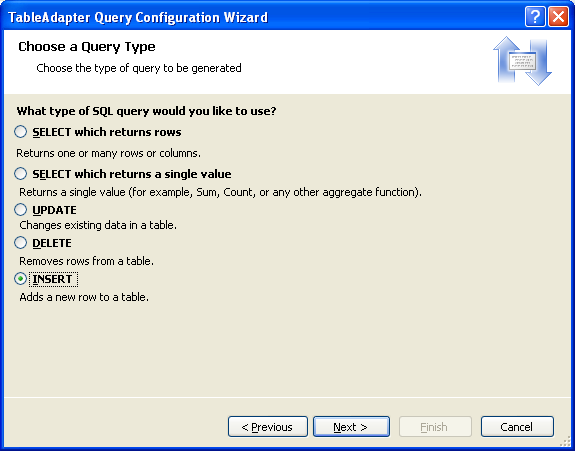Click the wizard title bar text
The height and width of the screenshot is (451, 575).
(138, 17)
